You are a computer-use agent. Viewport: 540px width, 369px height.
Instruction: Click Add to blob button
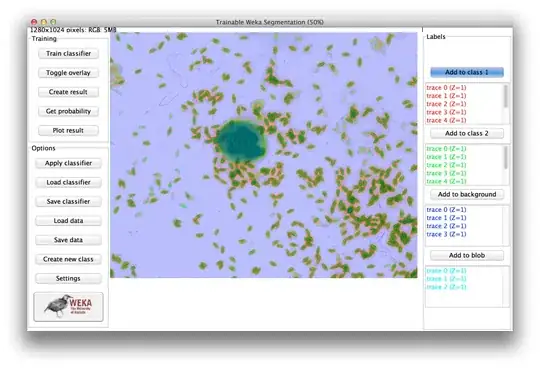click(467, 255)
